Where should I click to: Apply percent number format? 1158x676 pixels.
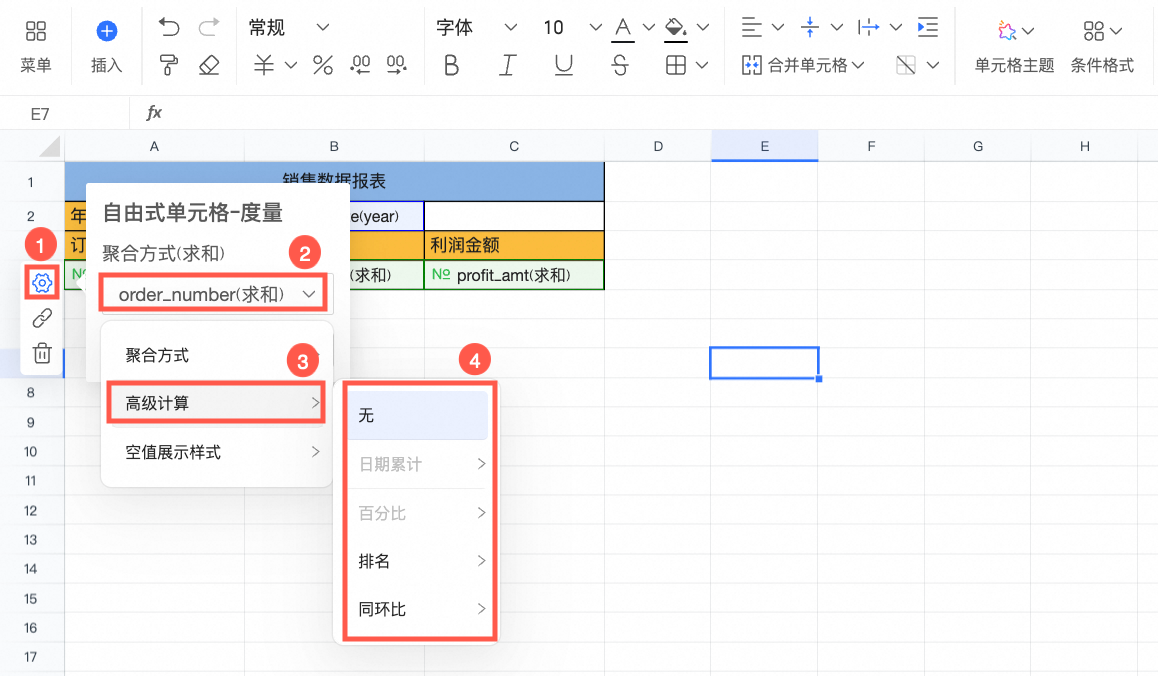pyautogui.click(x=323, y=65)
